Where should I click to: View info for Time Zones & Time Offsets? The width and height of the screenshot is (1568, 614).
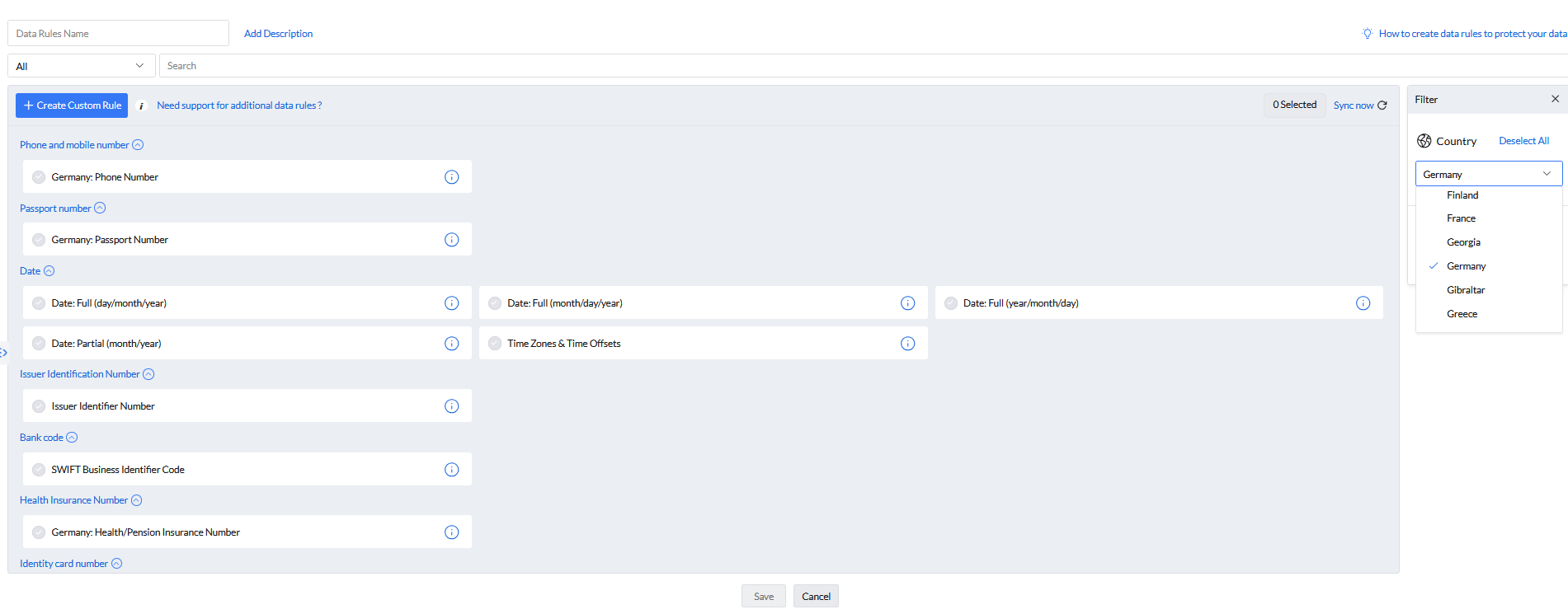[x=907, y=344]
